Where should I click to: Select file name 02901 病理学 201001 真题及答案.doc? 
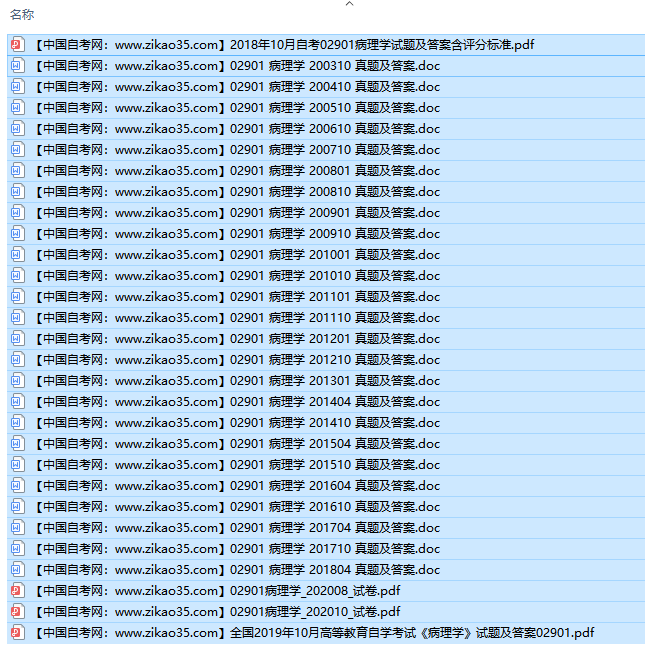point(335,255)
